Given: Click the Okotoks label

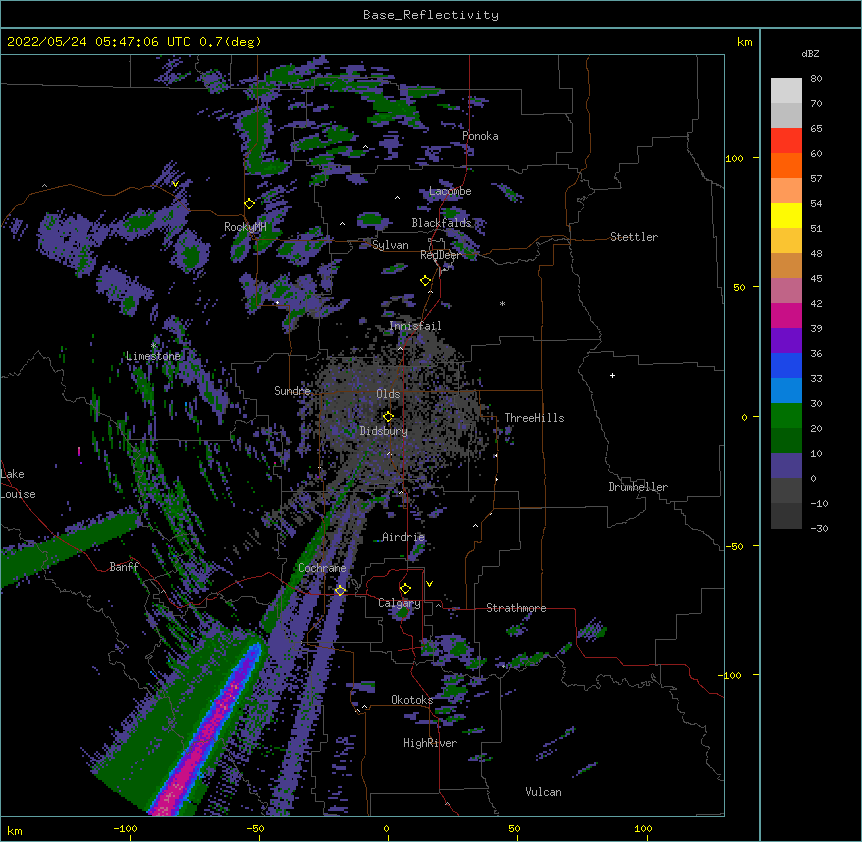Looking at the screenshot, I should (412, 700).
